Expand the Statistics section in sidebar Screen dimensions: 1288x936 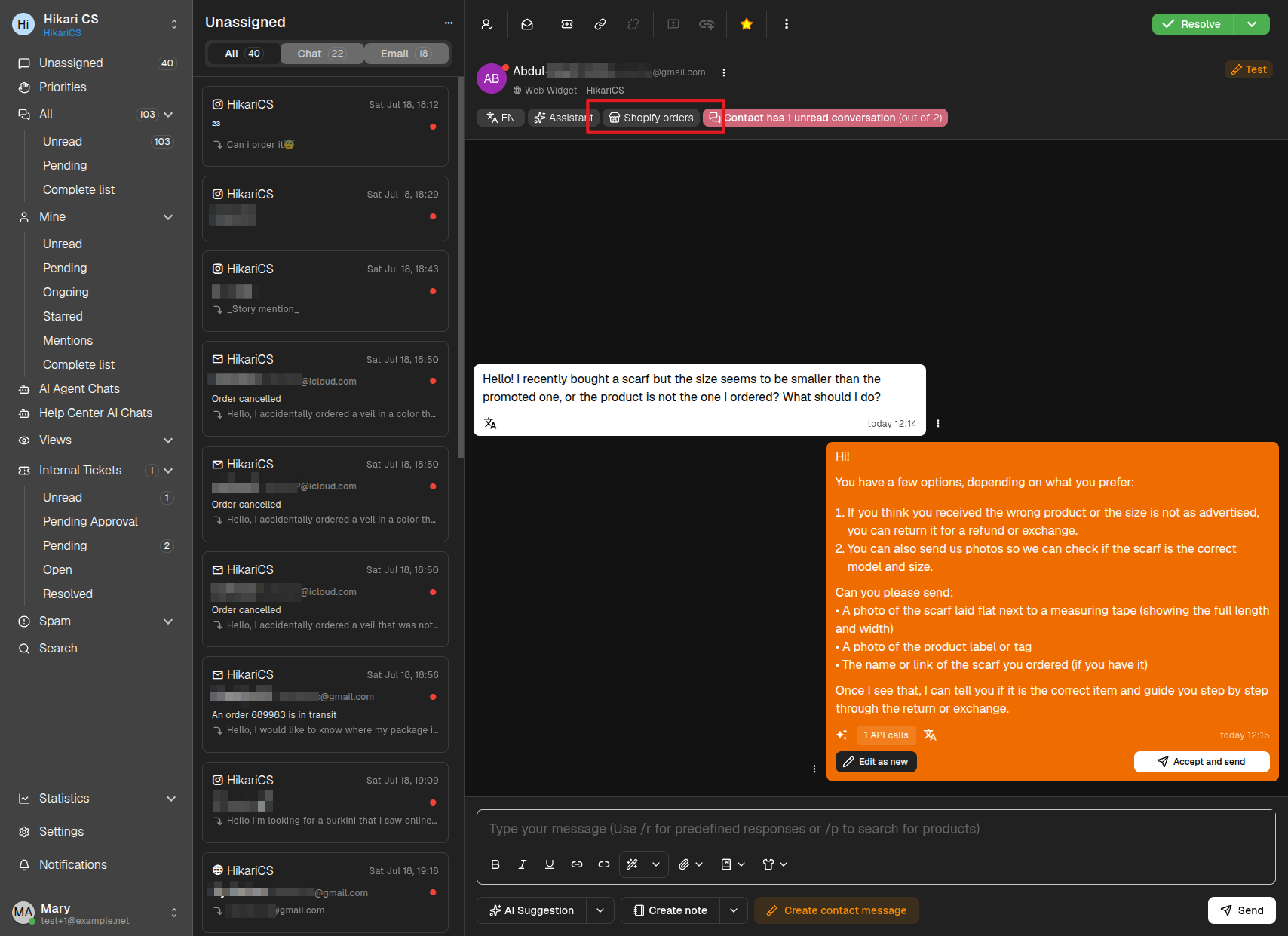point(171,799)
